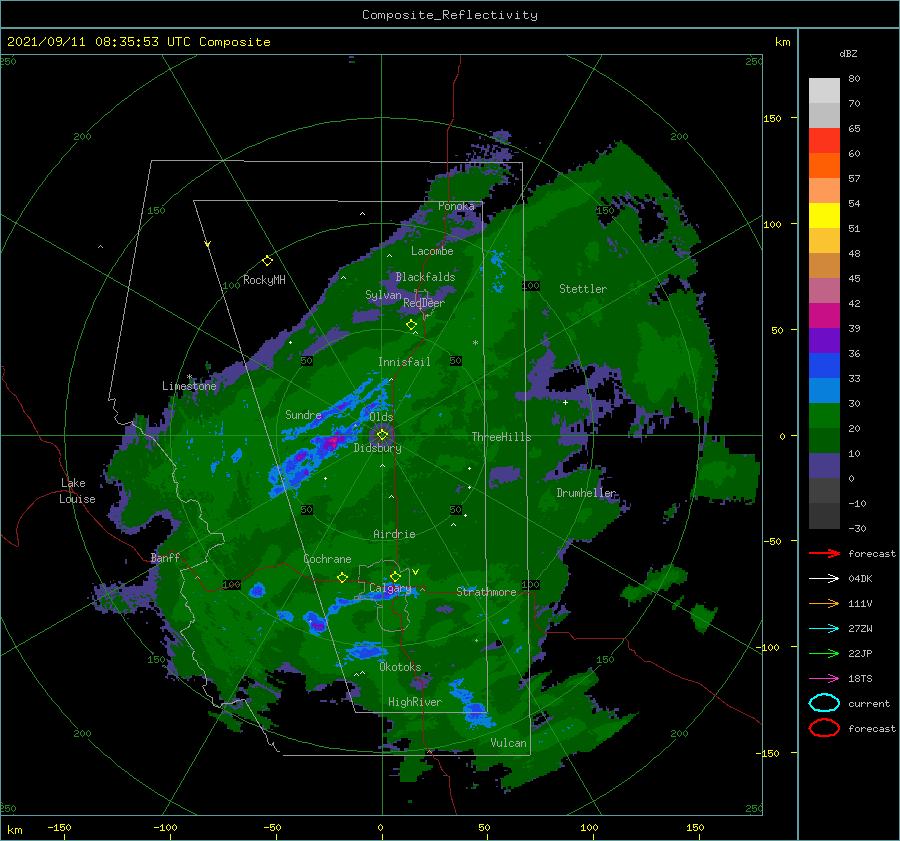900x841 pixels.
Task: Click the Sundre city label
Action: 303,414
